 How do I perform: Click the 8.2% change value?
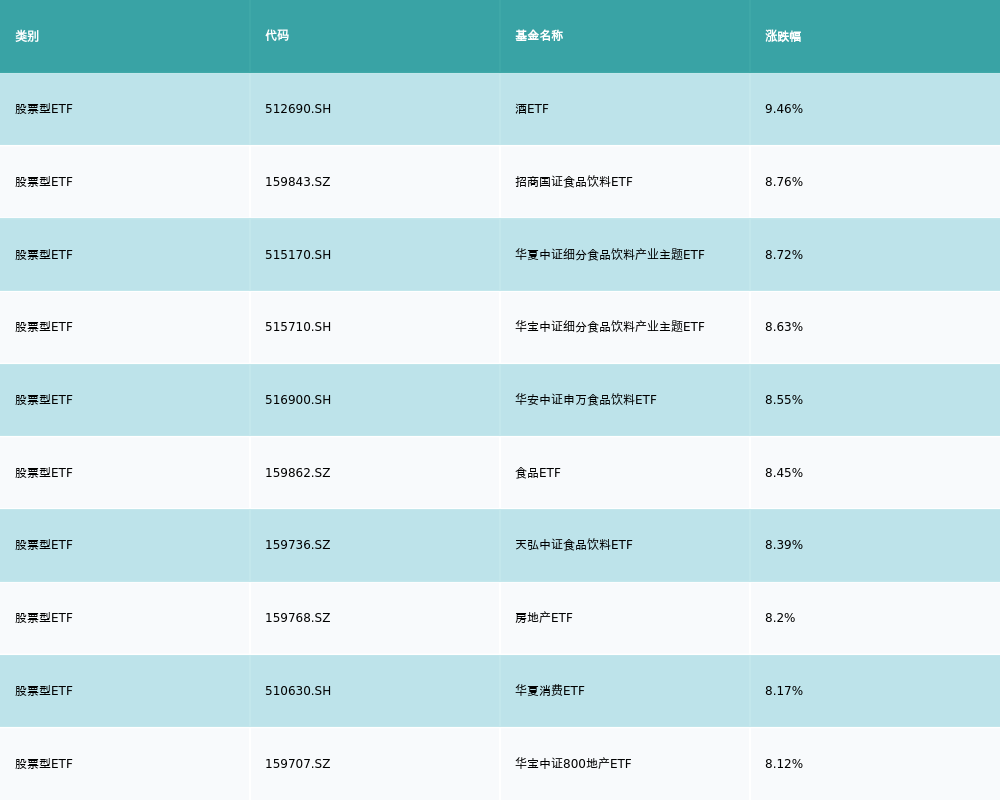pos(780,618)
